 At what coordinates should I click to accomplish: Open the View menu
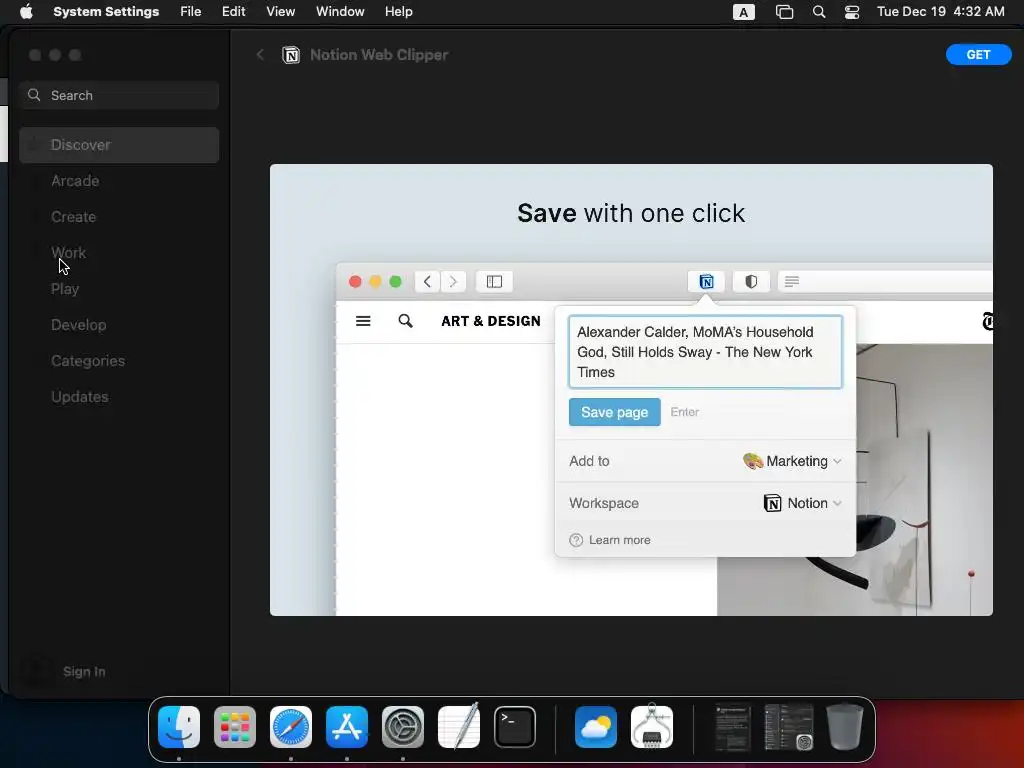(281, 12)
